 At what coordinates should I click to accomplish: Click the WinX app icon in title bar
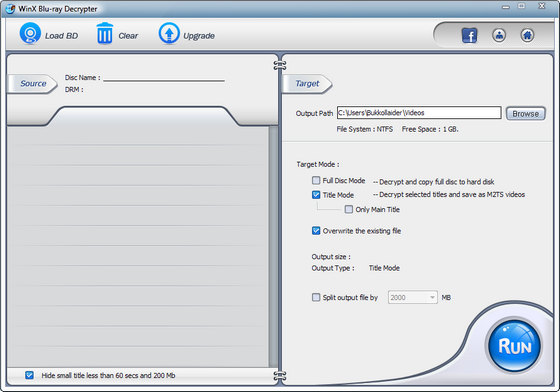click(x=10, y=9)
